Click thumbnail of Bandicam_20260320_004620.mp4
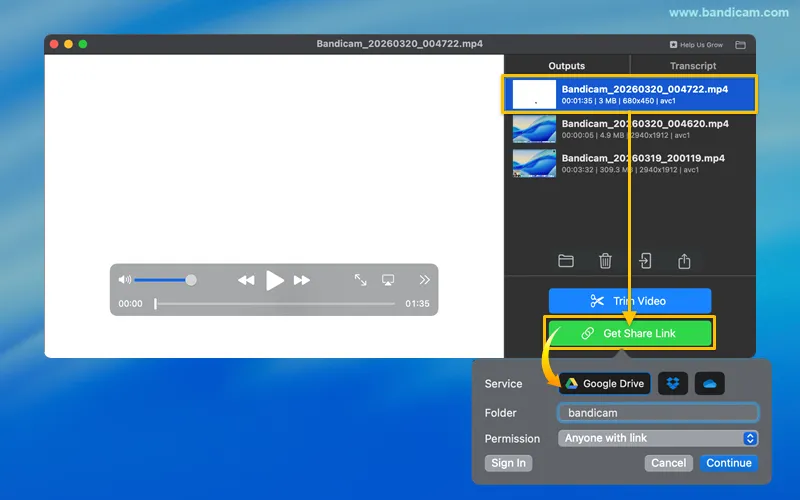Image resolution: width=800 pixels, height=500 pixels. click(534, 129)
